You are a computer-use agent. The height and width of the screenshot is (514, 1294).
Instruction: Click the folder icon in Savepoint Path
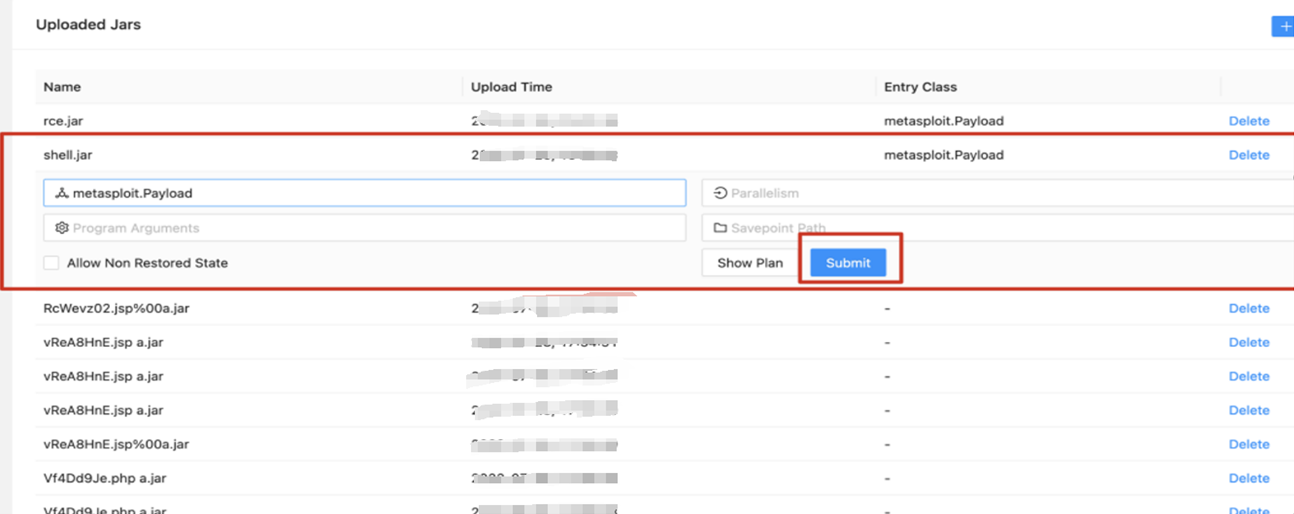tap(720, 228)
